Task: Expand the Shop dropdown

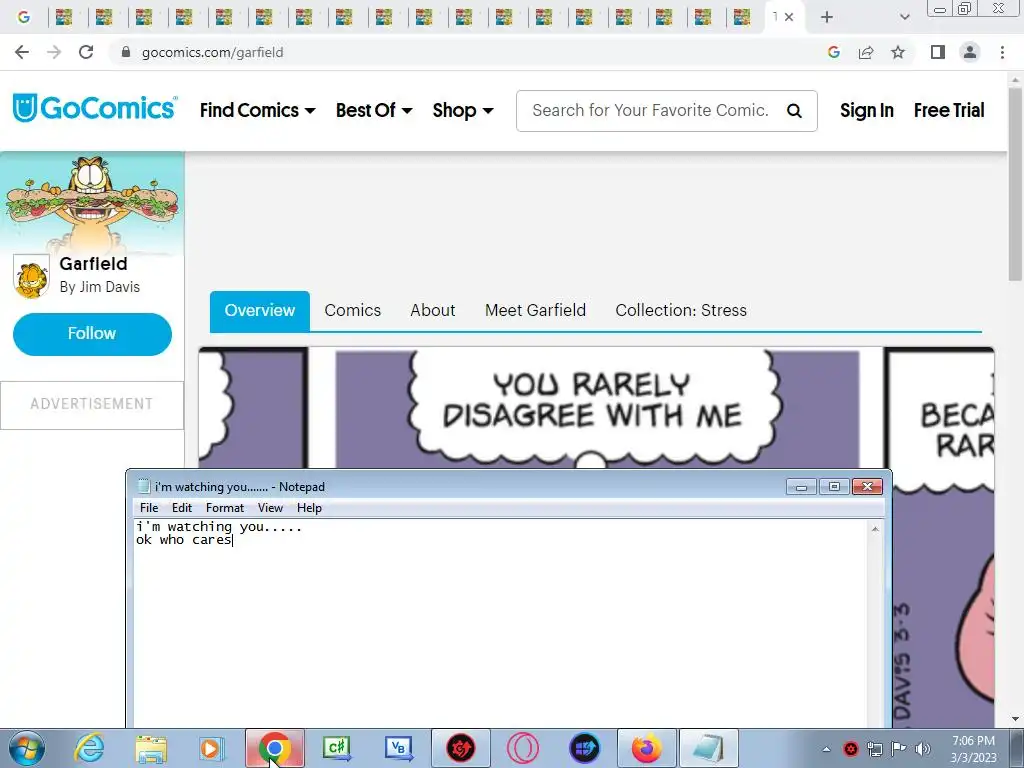Action: tap(462, 110)
